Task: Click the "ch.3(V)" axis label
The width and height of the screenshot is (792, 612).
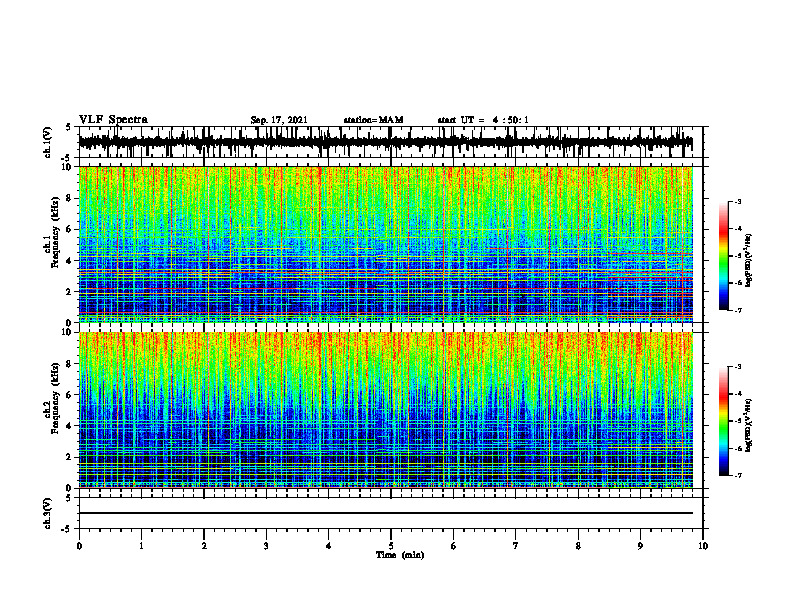Action: pyautogui.click(x=48, y=514)
